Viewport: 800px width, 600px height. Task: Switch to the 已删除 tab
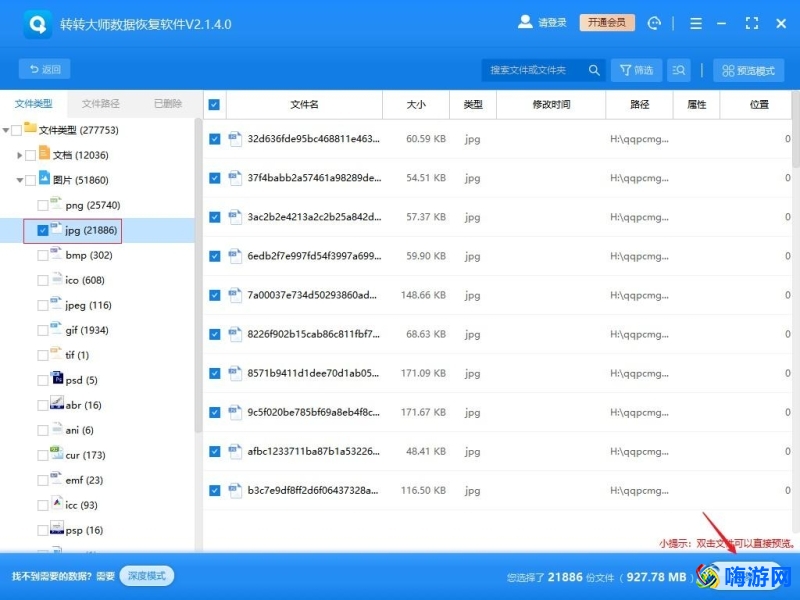pyautogui.click(x=168, y=104)
